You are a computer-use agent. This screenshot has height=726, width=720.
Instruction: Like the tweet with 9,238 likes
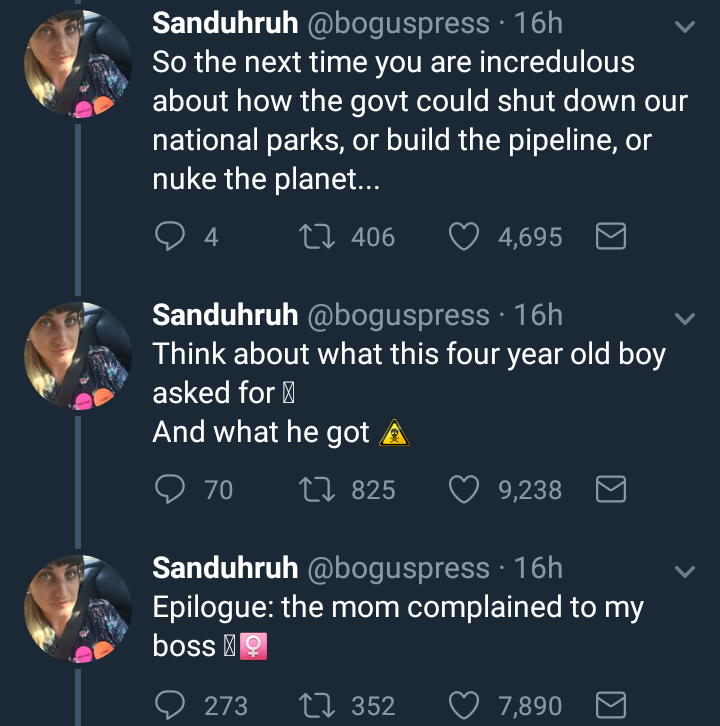[462, 489]
